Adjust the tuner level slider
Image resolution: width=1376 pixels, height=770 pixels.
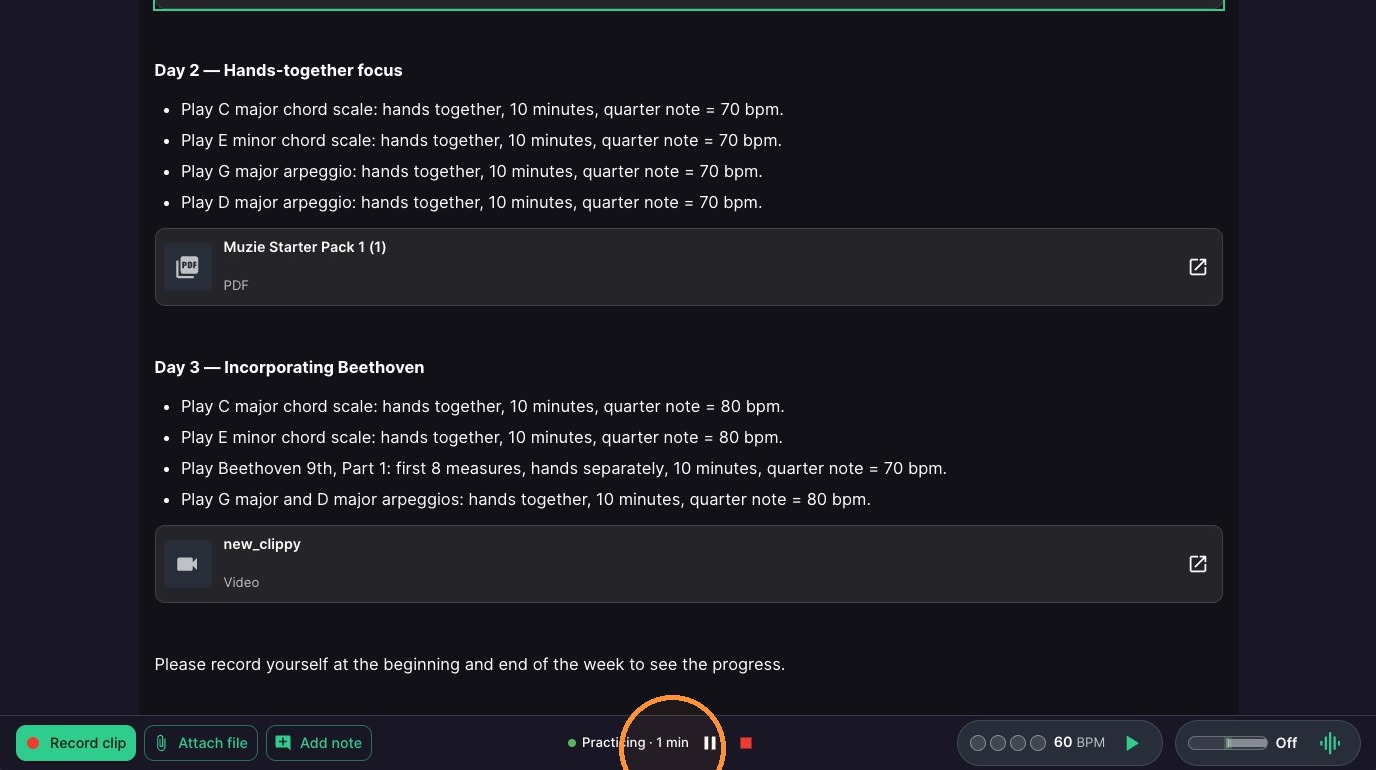(1227, 743)
